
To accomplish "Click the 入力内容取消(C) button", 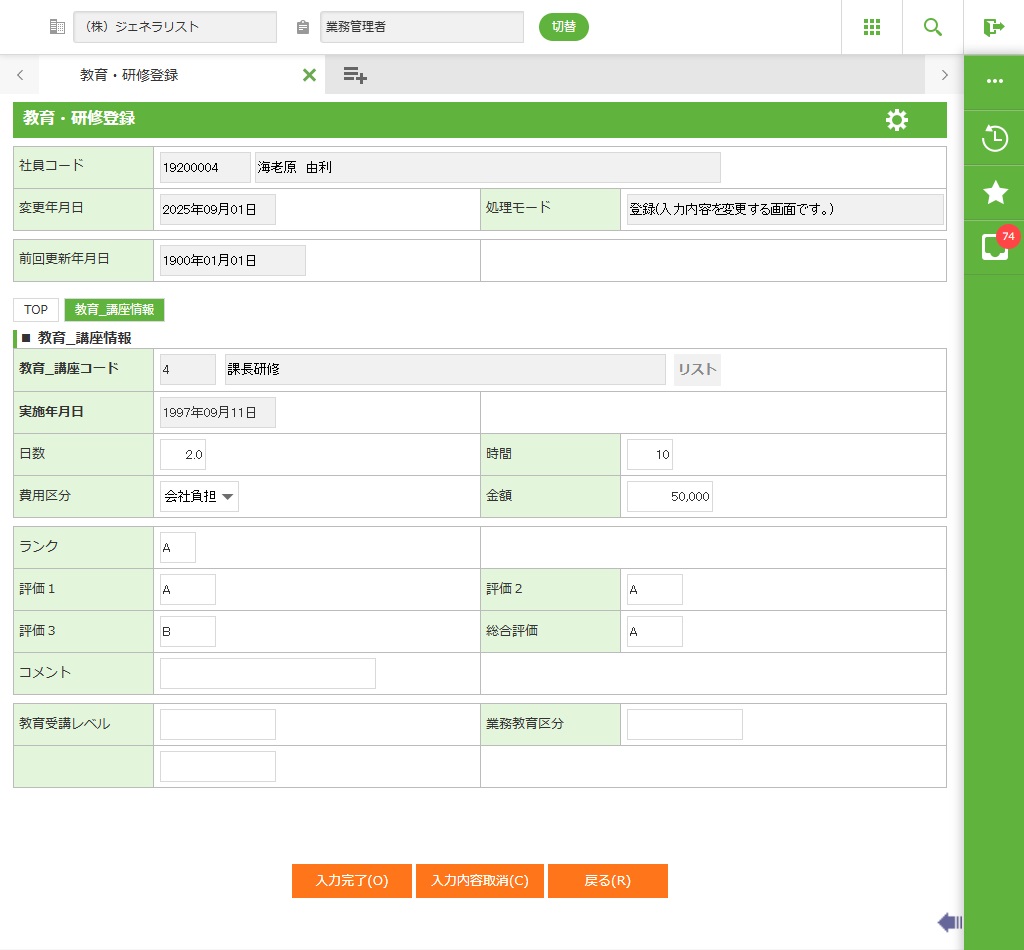I will pyautogui.click(x=479, y=881).
